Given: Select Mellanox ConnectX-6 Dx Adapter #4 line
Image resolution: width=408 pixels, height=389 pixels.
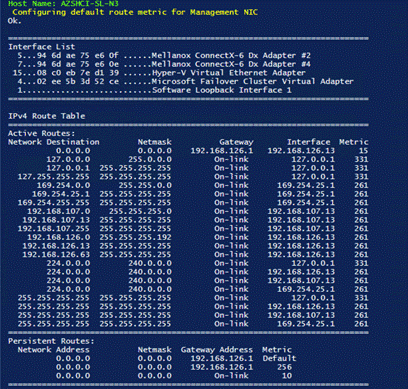Looking at the screenshot, I should [164, 64].
